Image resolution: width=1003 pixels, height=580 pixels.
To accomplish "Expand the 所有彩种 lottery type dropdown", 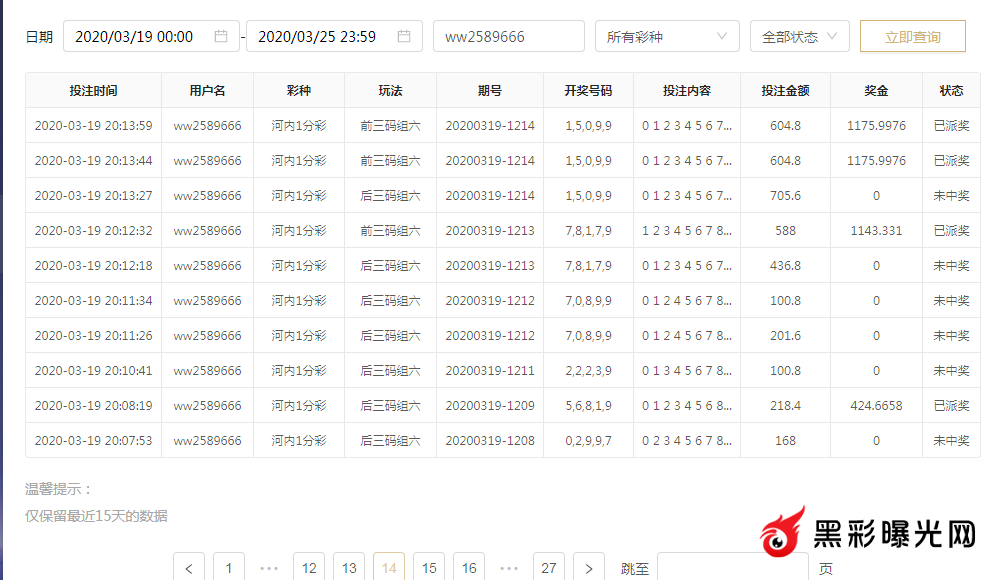I will 666,37.
